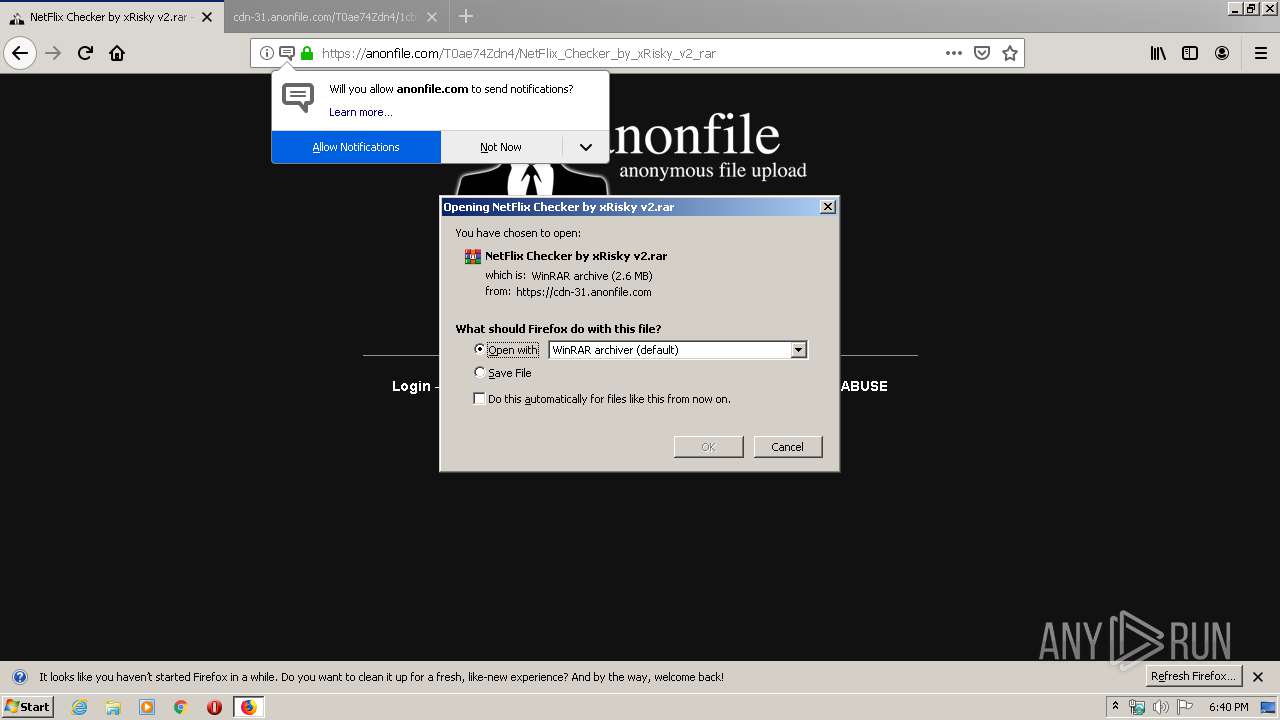The image size is (1280, 720).
Task: Open a new tab with plus icon
Action: (466, 16)
